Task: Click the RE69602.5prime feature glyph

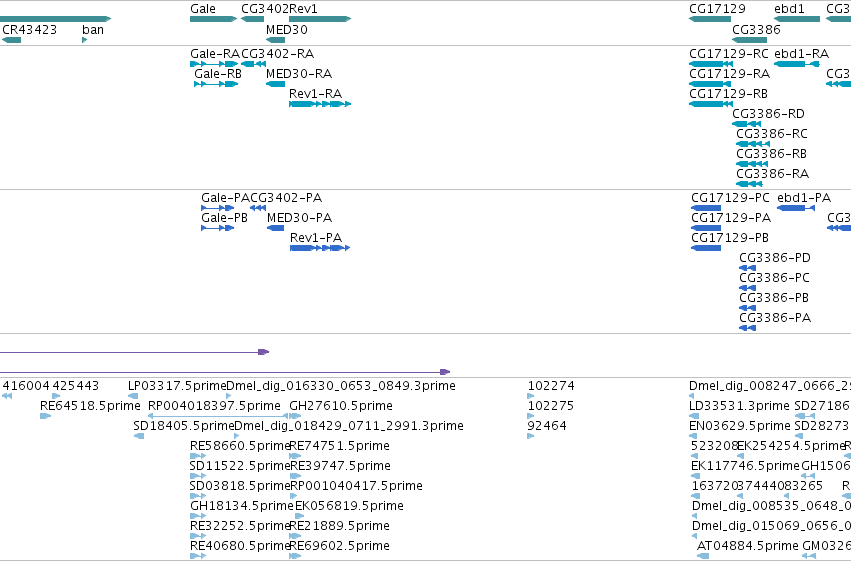Action: coord(295,557)
